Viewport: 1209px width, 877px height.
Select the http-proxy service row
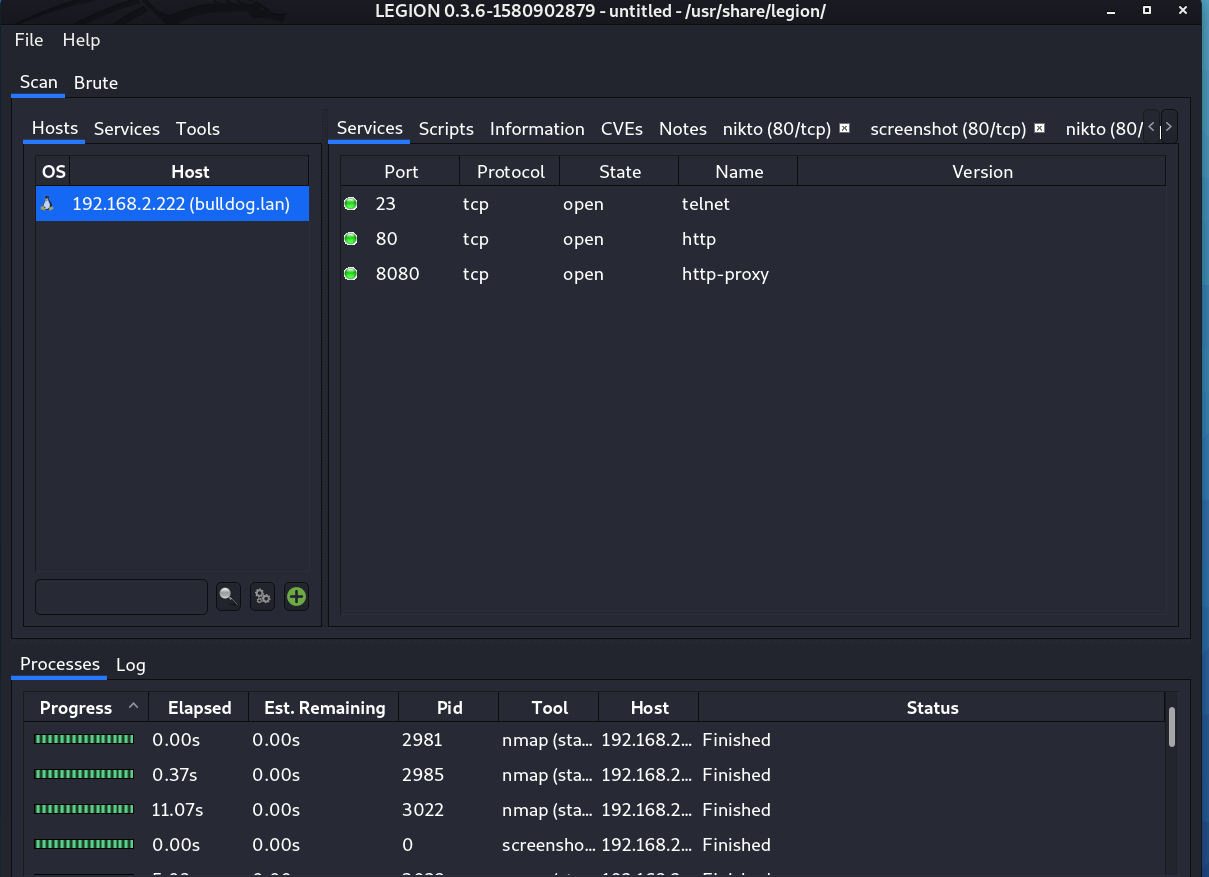[x=725, y=274]
